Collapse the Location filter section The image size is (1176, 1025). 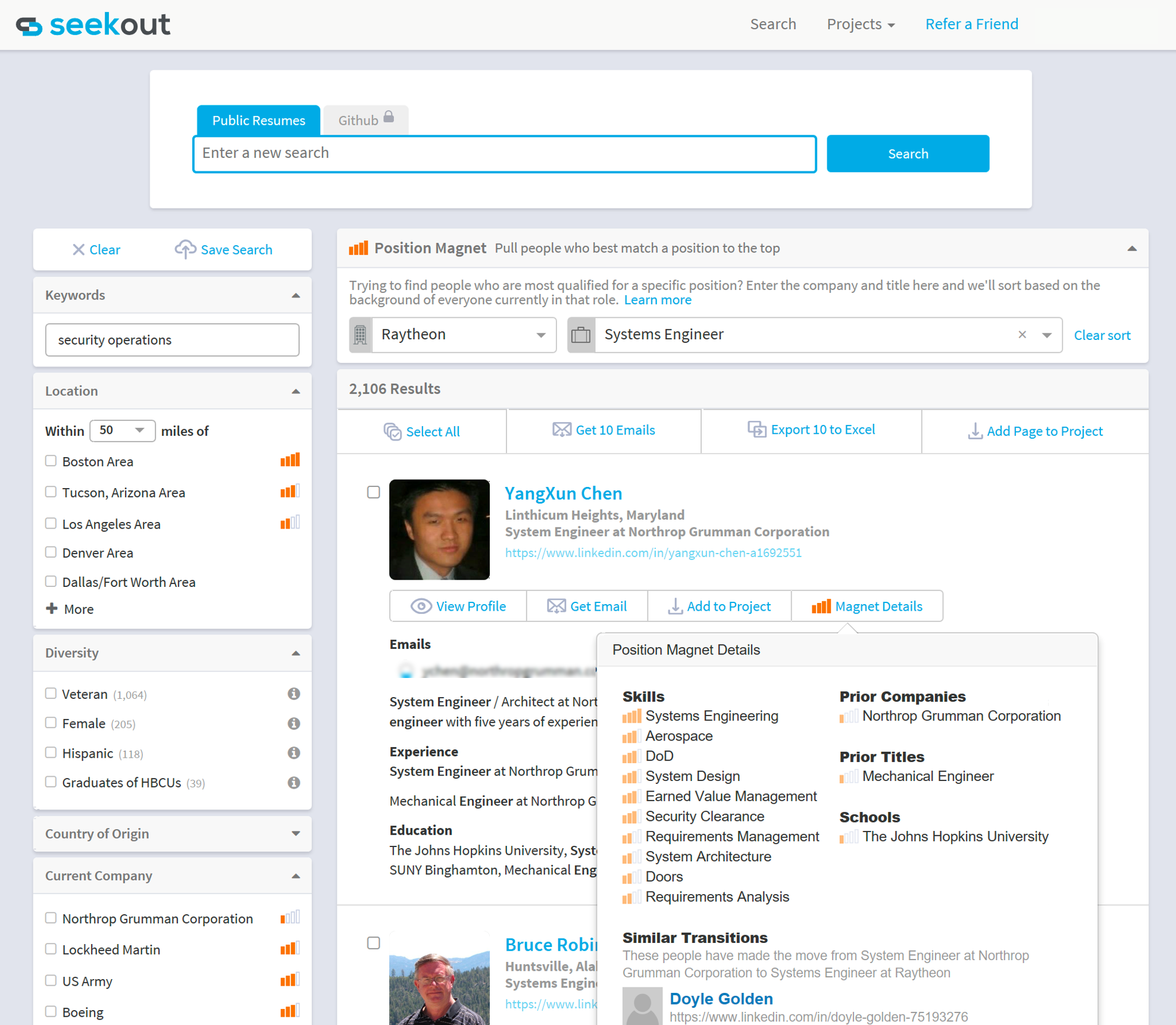pyautogui.click(x=296, y=392)
